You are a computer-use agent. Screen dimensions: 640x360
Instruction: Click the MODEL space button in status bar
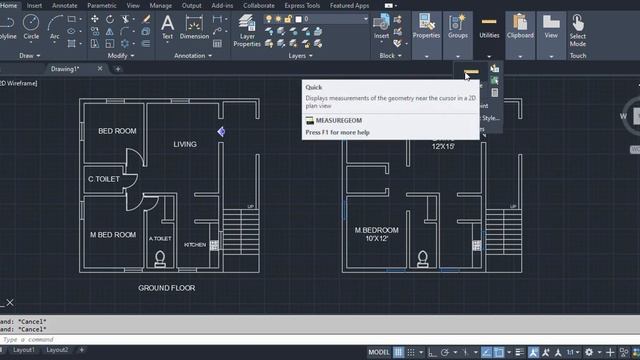379,352
